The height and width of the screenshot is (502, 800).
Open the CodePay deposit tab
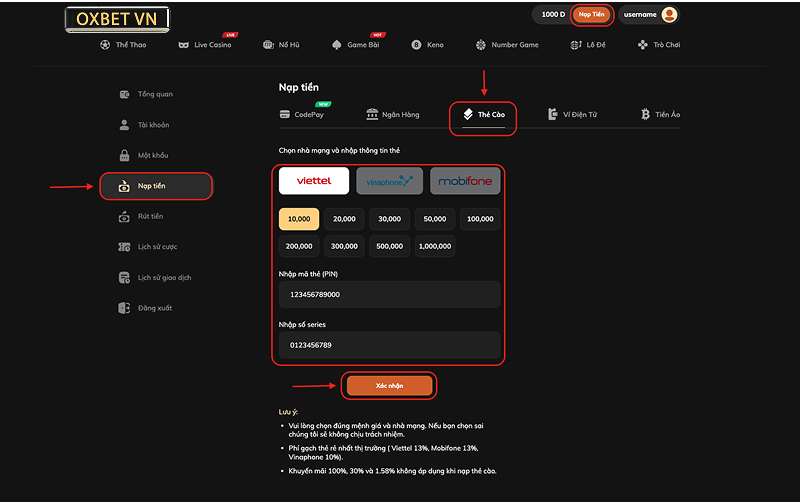coord(302,115)
